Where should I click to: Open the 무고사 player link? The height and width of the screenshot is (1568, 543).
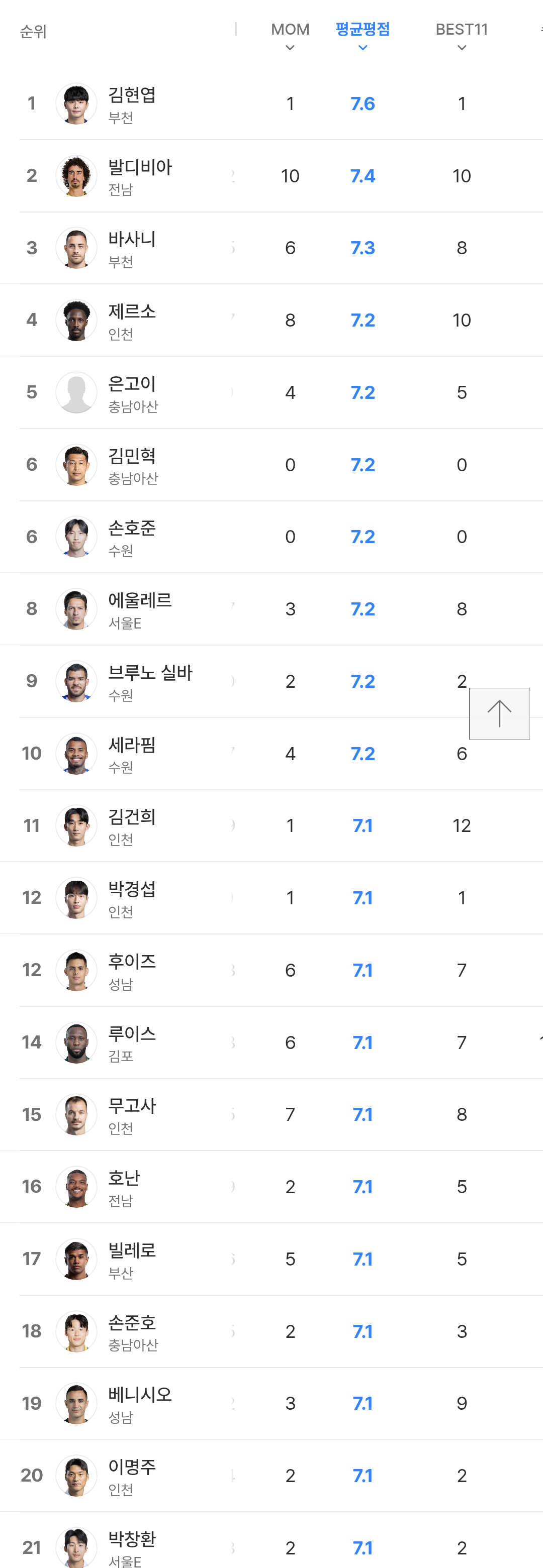[132, 1105]
